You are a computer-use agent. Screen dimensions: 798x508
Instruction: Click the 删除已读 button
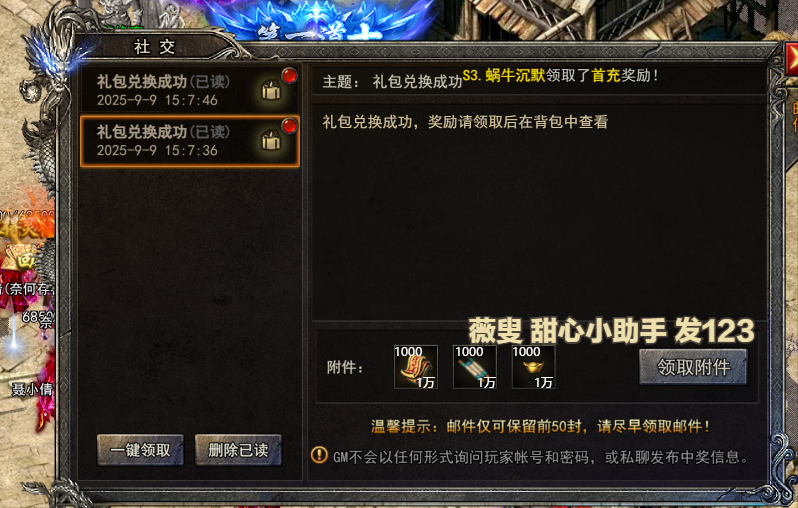(238, 450)
